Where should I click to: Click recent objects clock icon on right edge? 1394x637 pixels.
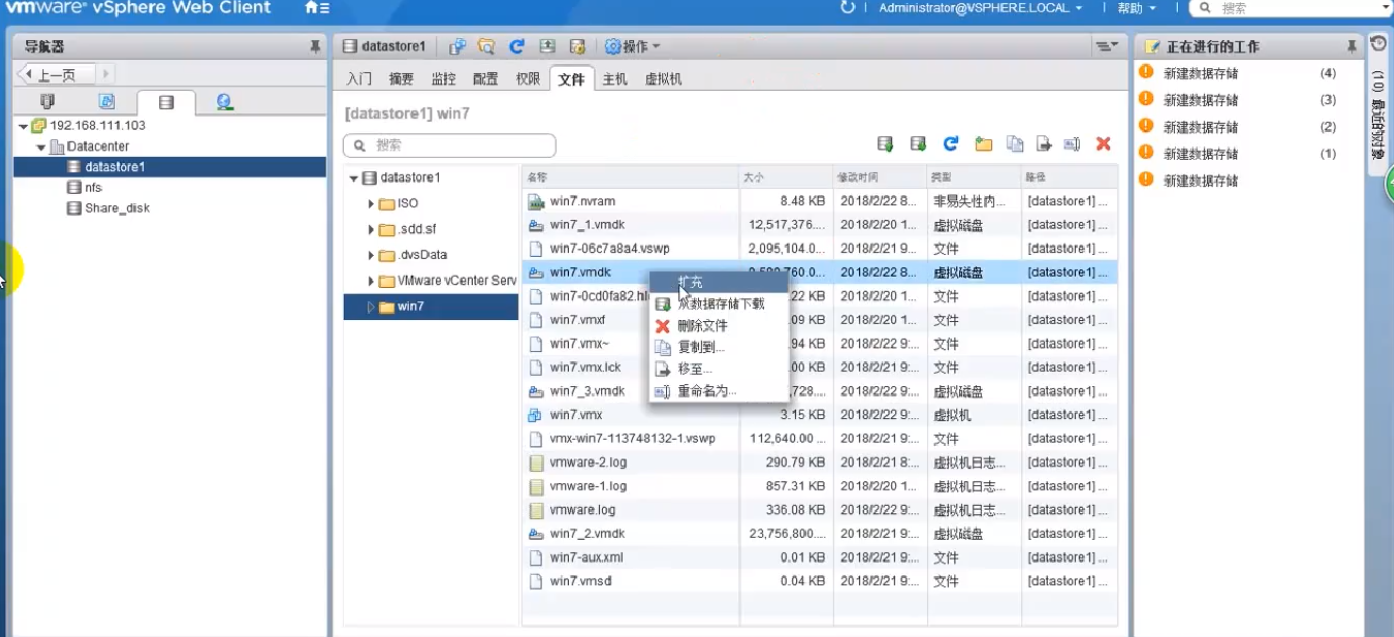[1378, 44]
